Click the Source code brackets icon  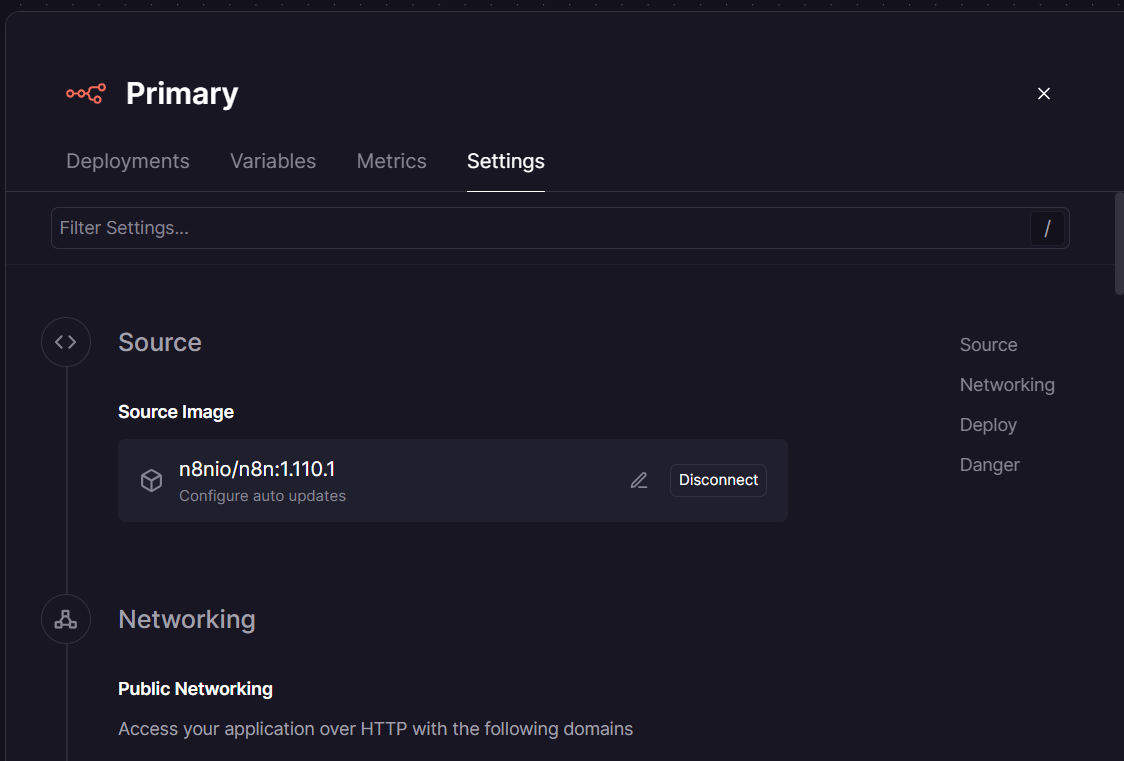click(66, 342)
